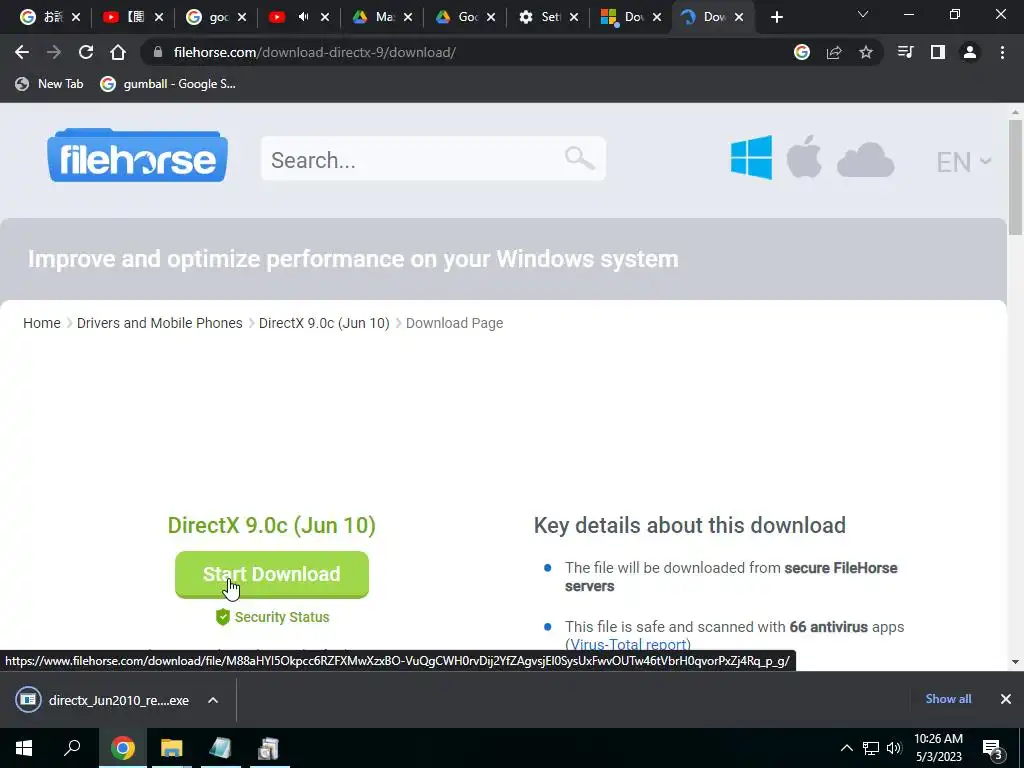Close the downloads bar
Viewport: 1024px width, 768px height.
point(1006,699)
